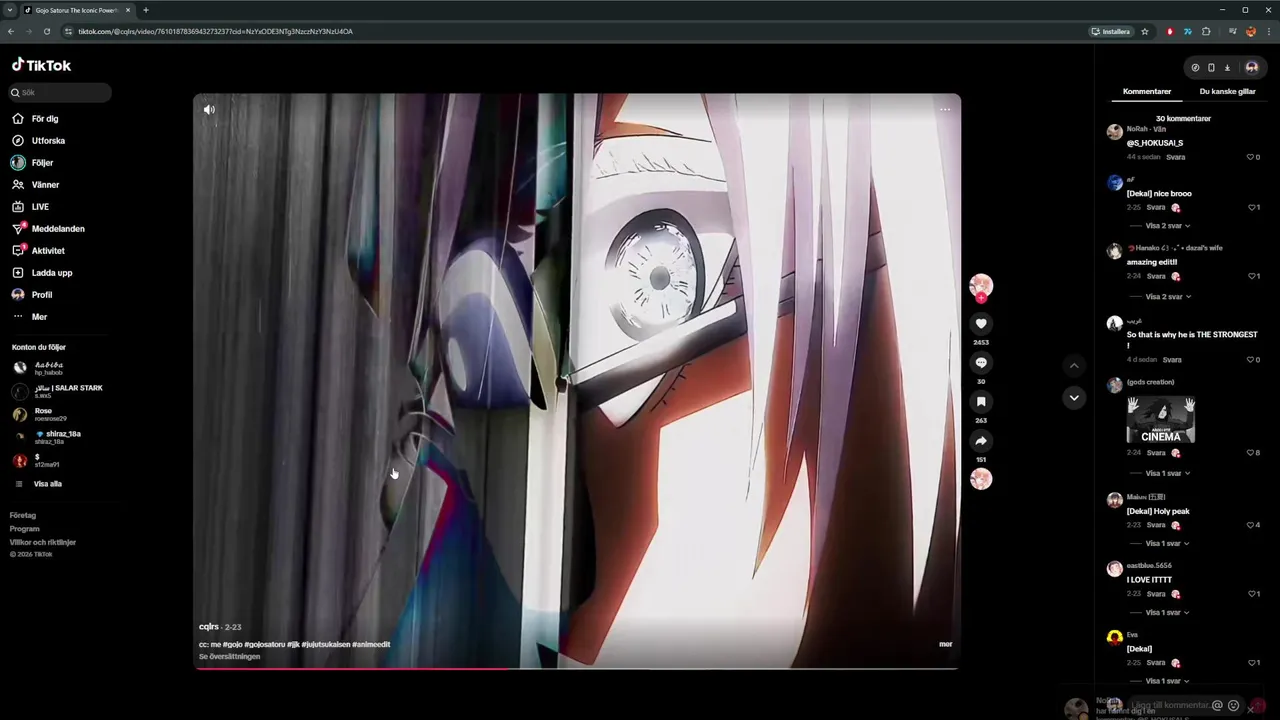
Task: Open Villkor och riktlinjer link
Action: (43, 542)
